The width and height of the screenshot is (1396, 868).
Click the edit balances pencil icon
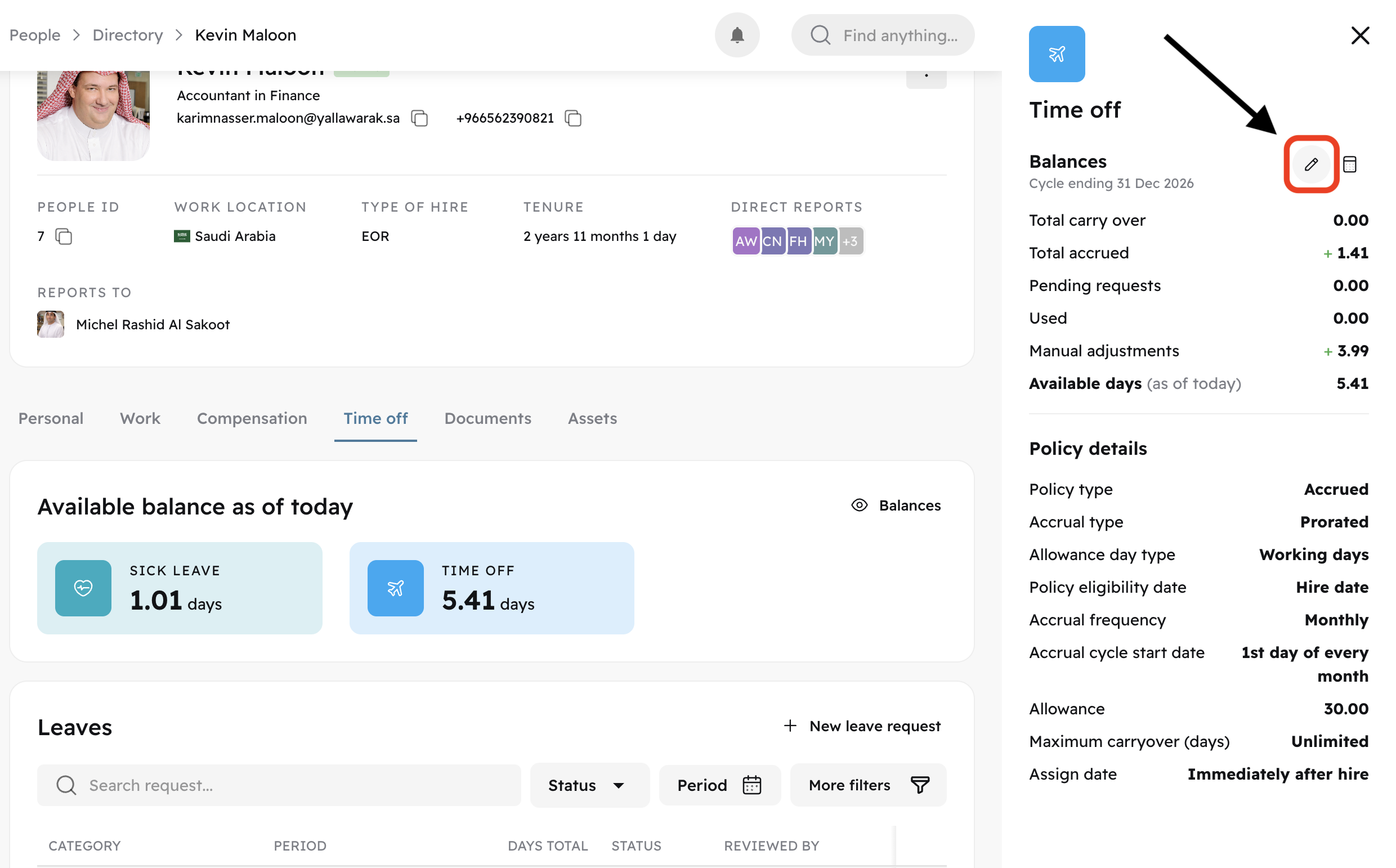[x=1310, y=165]
